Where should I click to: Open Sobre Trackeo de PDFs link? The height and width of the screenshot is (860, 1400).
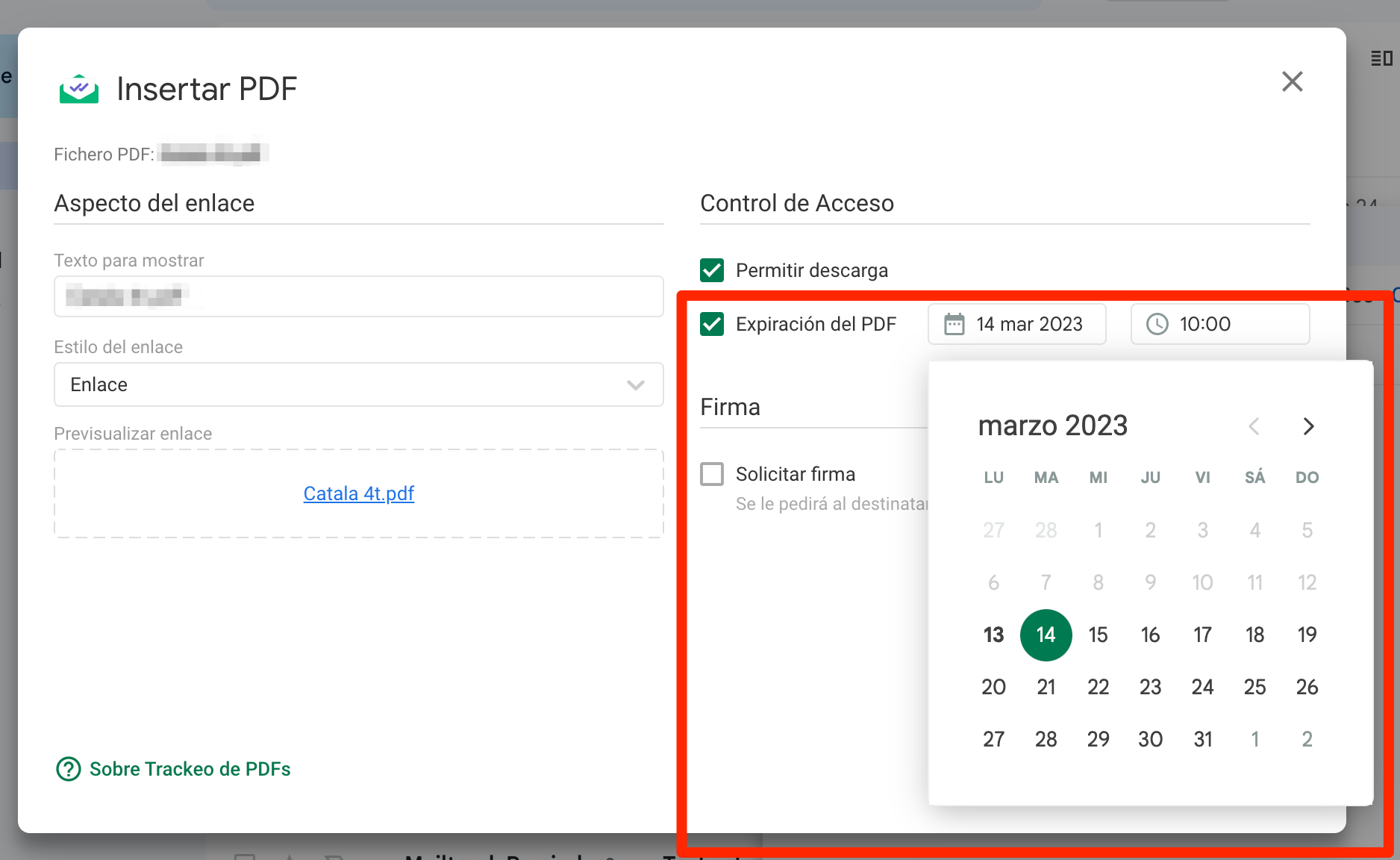click(190, 769)
